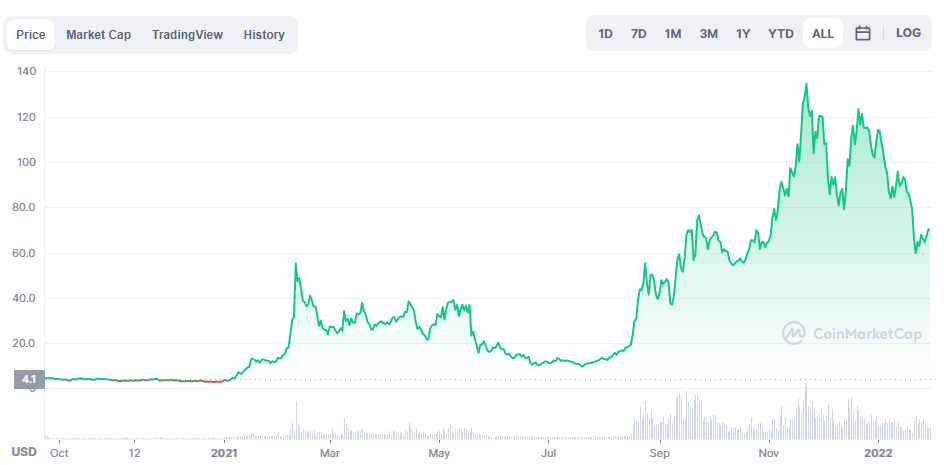Open the History tab
The width and height of the screenshot is (944, 465).
[264, 35]
